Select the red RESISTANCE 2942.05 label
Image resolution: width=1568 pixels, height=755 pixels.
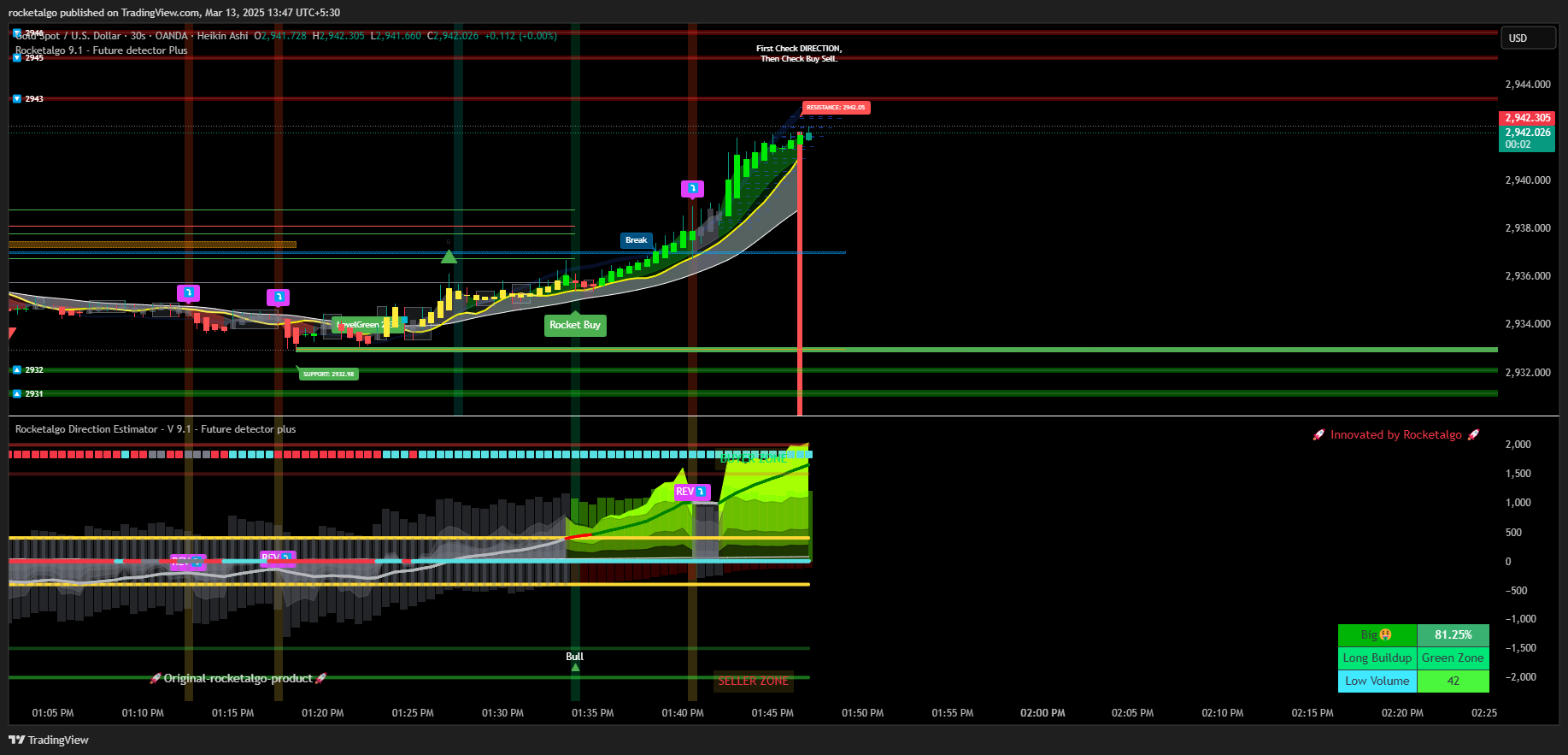(x=836, y=108)
